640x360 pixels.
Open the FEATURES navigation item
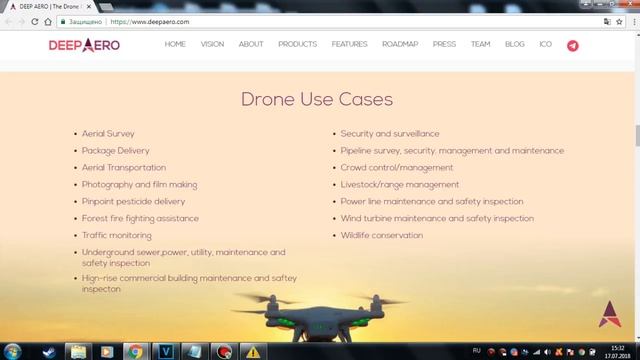pyautogui.click(x=349, y=44)
